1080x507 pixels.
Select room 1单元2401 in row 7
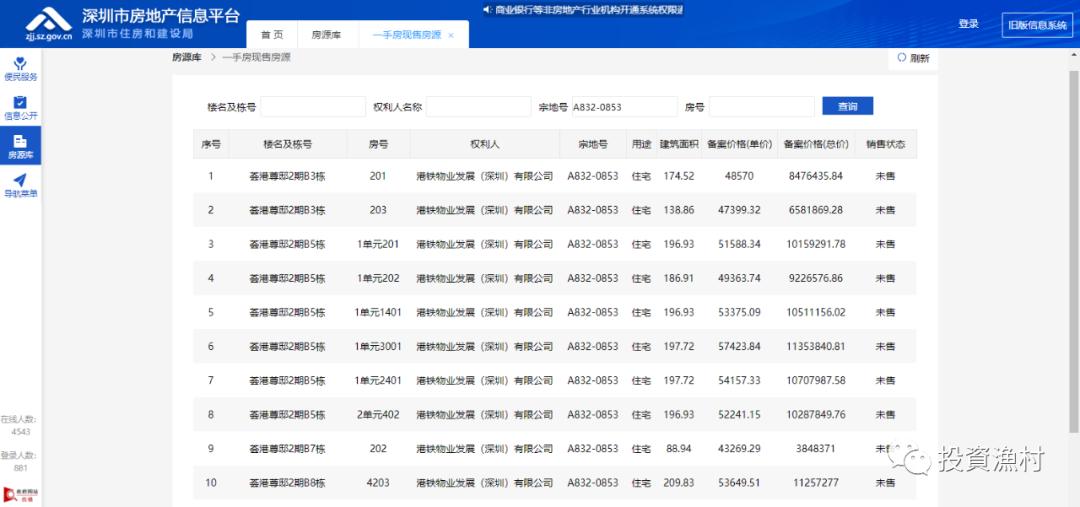377,380
